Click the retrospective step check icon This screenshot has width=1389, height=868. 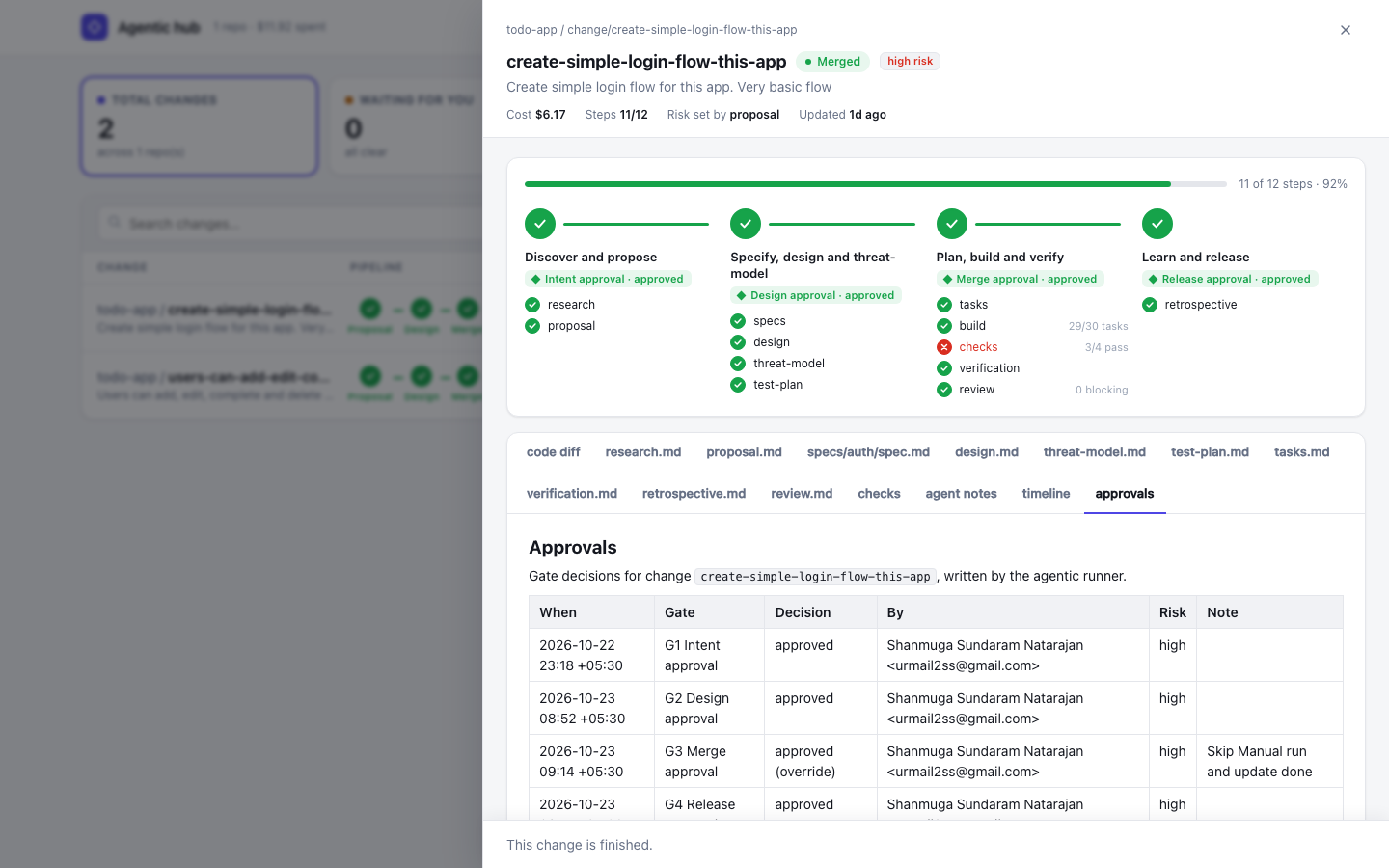click(1150, 305)
